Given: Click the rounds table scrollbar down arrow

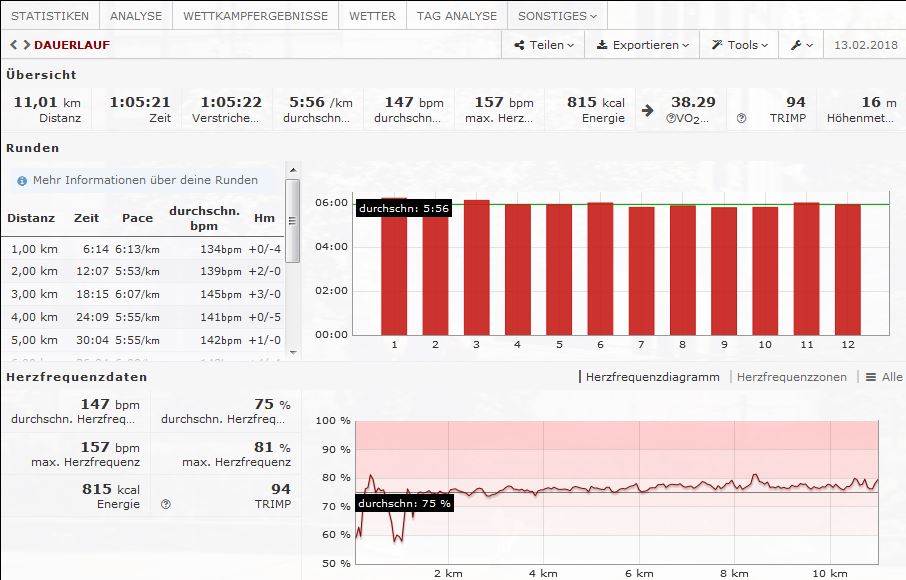Looking at the screenshot, I should (292, 351).
